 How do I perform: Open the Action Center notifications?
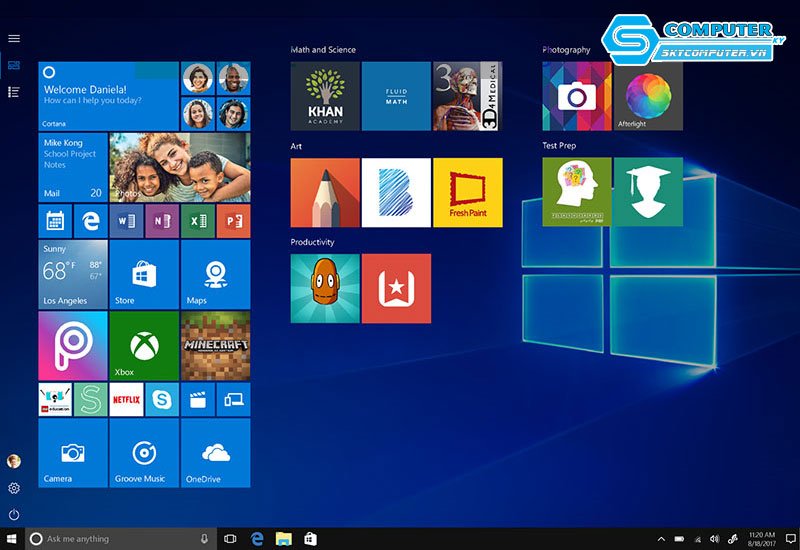point(790,539)
